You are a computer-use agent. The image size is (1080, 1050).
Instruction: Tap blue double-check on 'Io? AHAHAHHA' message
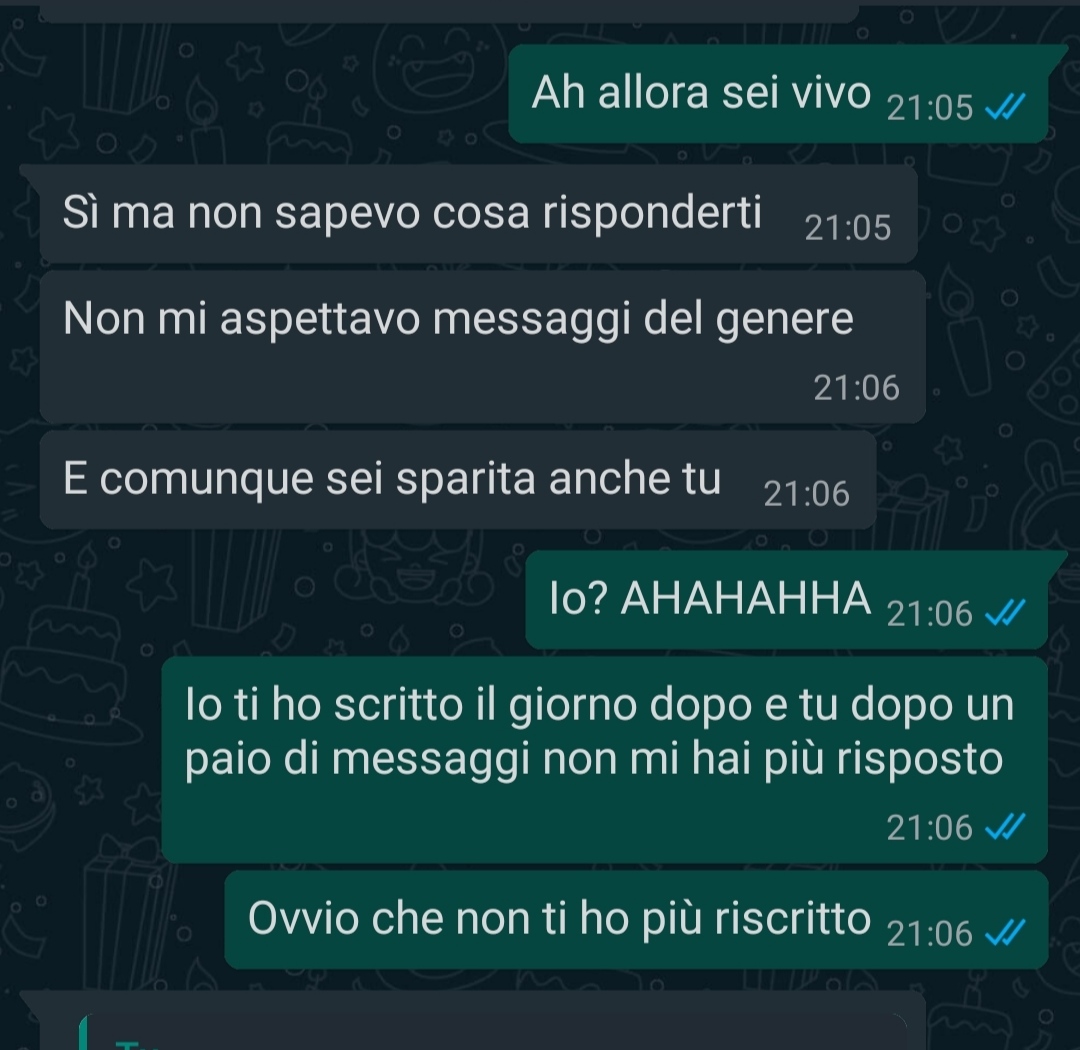[1006, 613]
